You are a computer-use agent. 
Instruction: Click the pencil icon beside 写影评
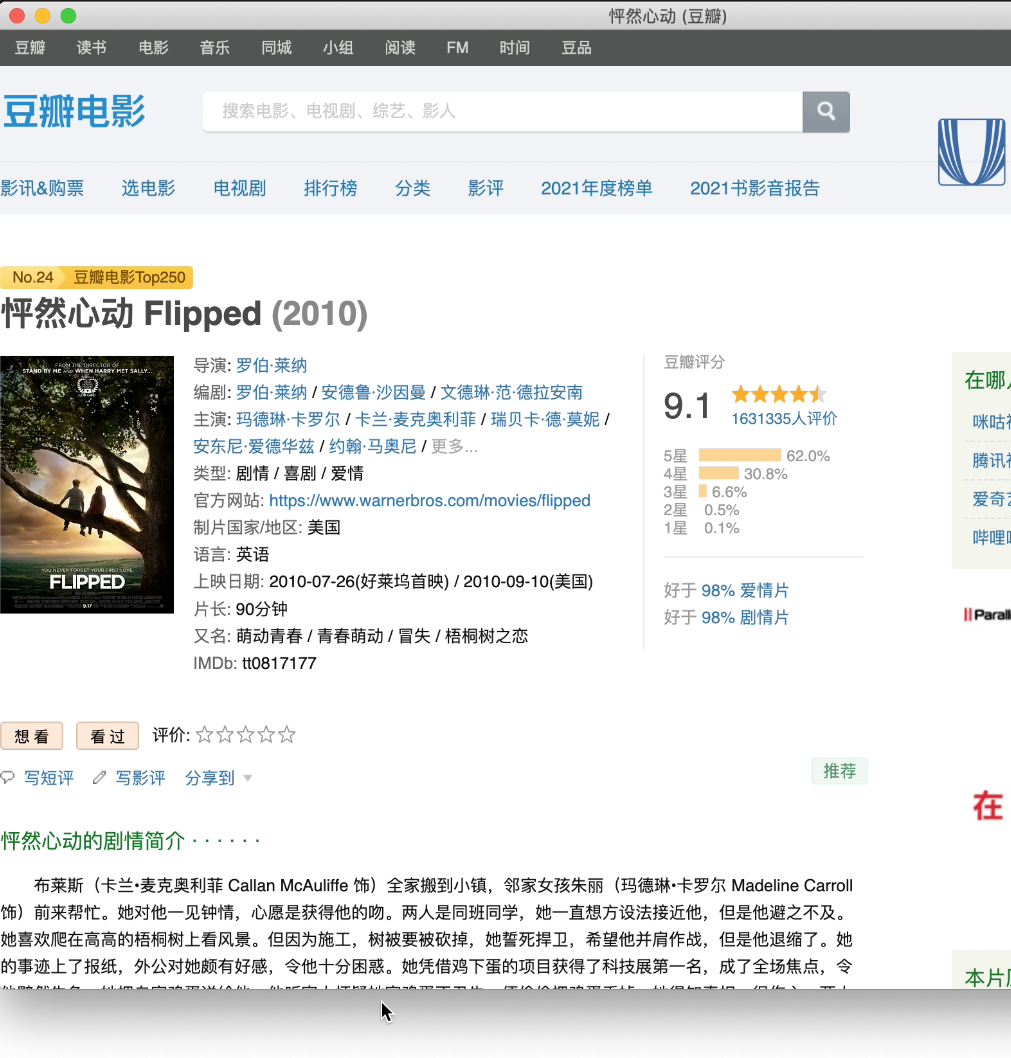pyautogui.click(x=99, y=777)
